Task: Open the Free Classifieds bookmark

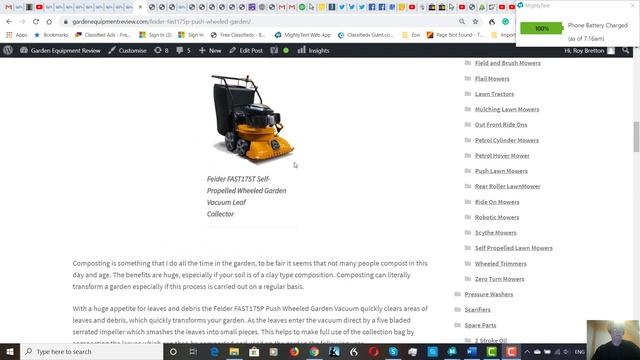Action: pos(238,35)
